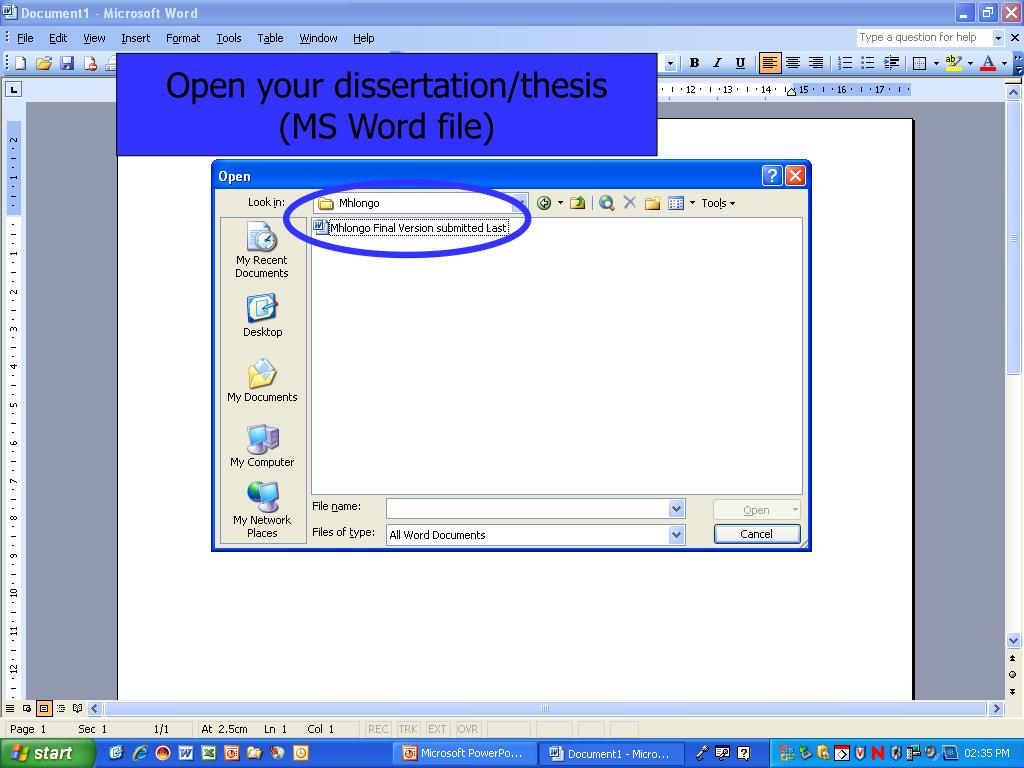Image resolution: width=1024 pixels, height=768 pixels.
Task: Expand the Views dropdown arrow
Action: pyautogui.click(x=692, y=203)
